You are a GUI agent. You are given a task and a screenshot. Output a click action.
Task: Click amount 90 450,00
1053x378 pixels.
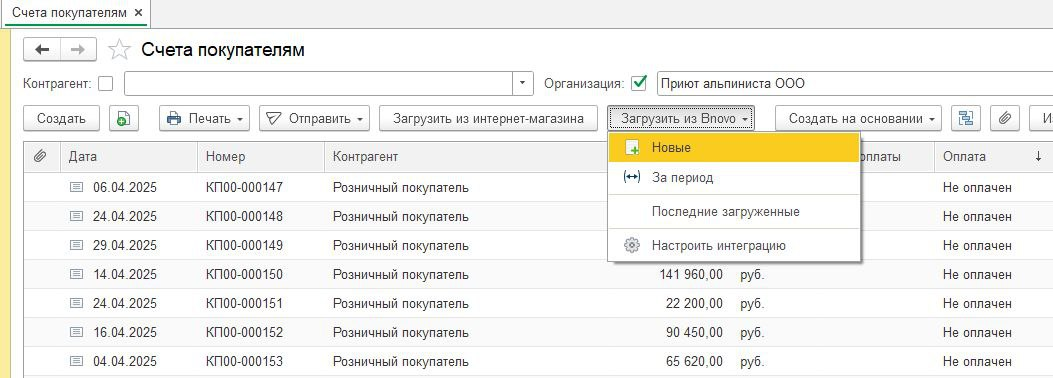click(x=694, y=332)
